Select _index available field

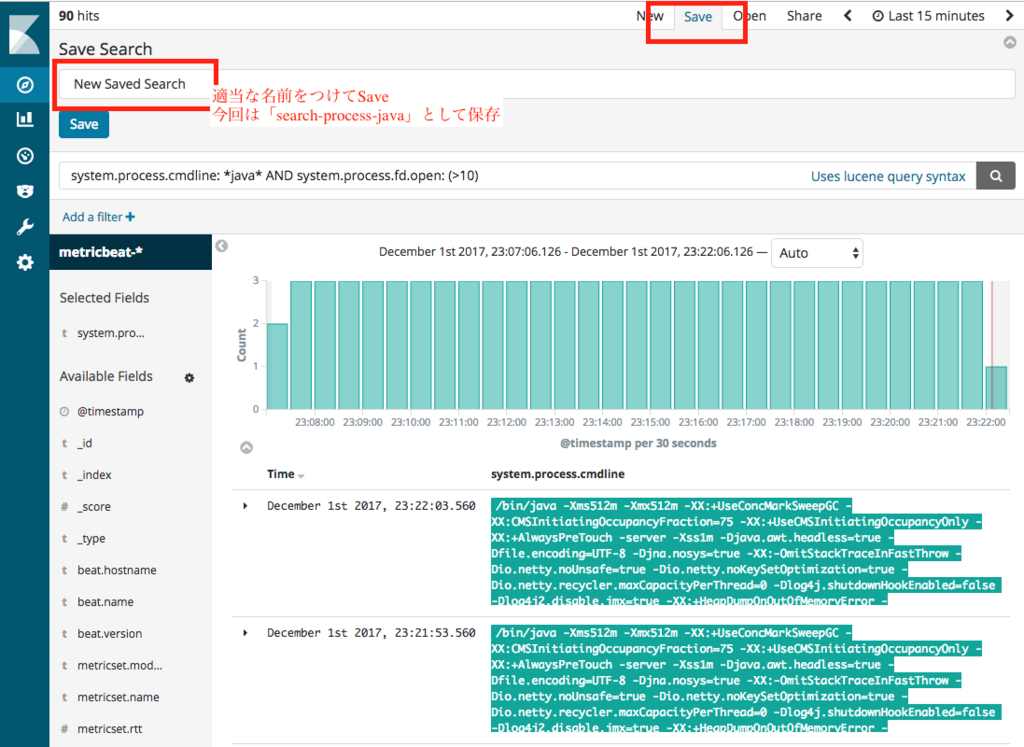click(x=95, y=475)
